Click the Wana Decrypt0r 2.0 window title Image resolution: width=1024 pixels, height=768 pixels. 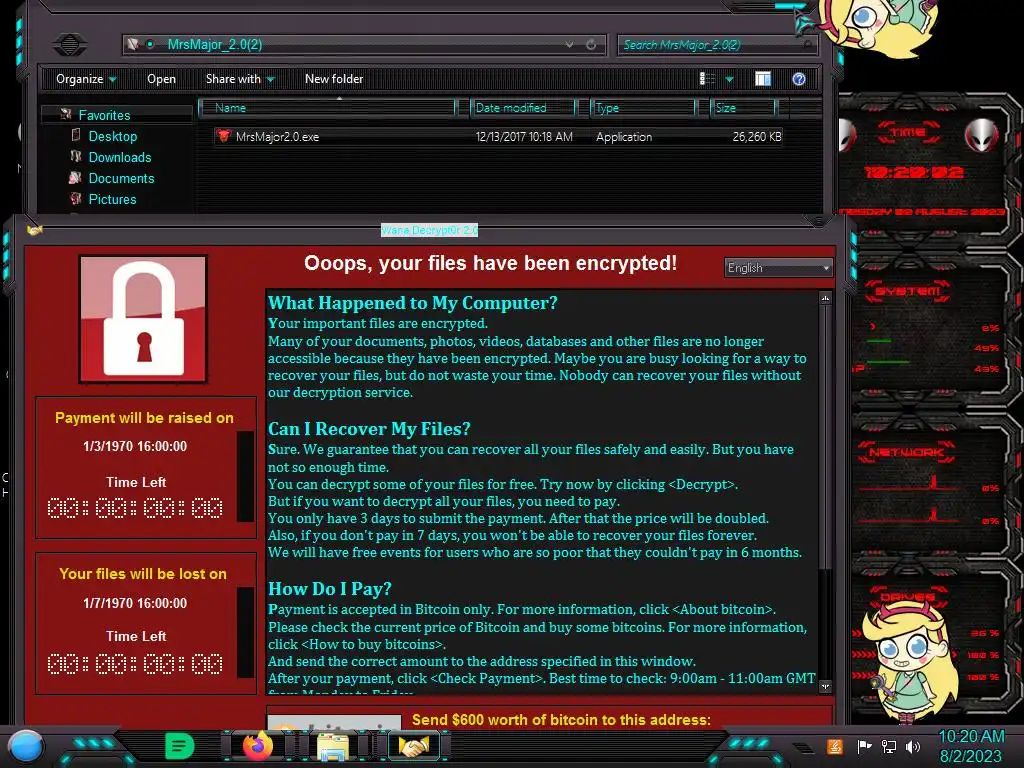(x=429, y=230)
